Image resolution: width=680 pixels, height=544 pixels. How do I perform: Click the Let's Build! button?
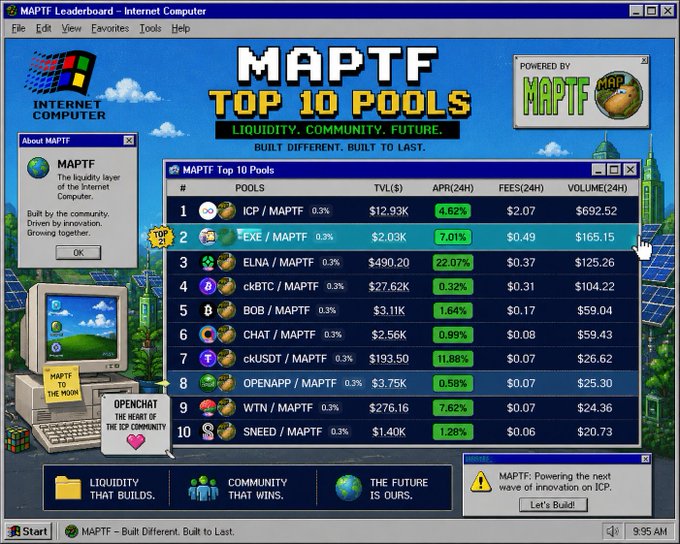(x=553, y=505)
